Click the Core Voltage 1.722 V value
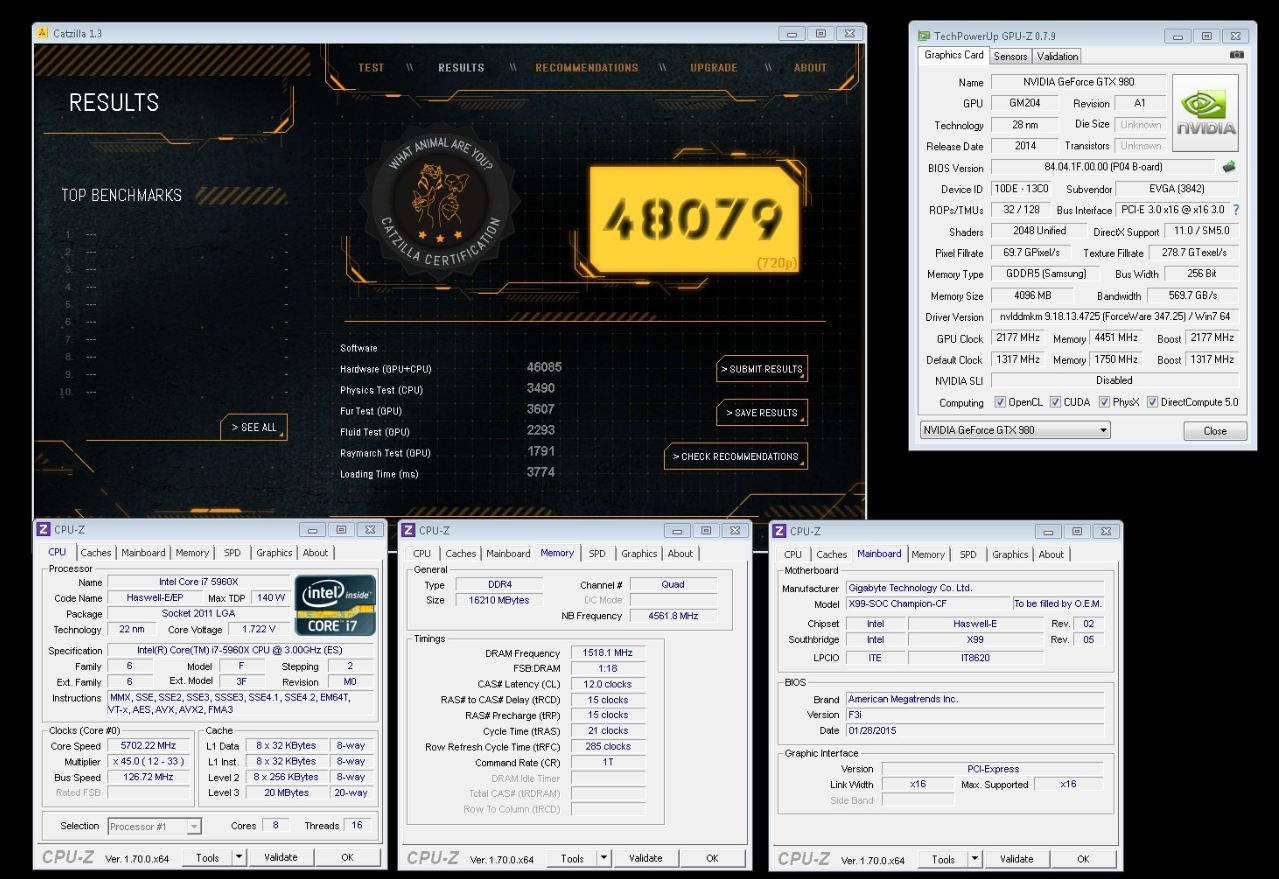 tap(257, 630)
